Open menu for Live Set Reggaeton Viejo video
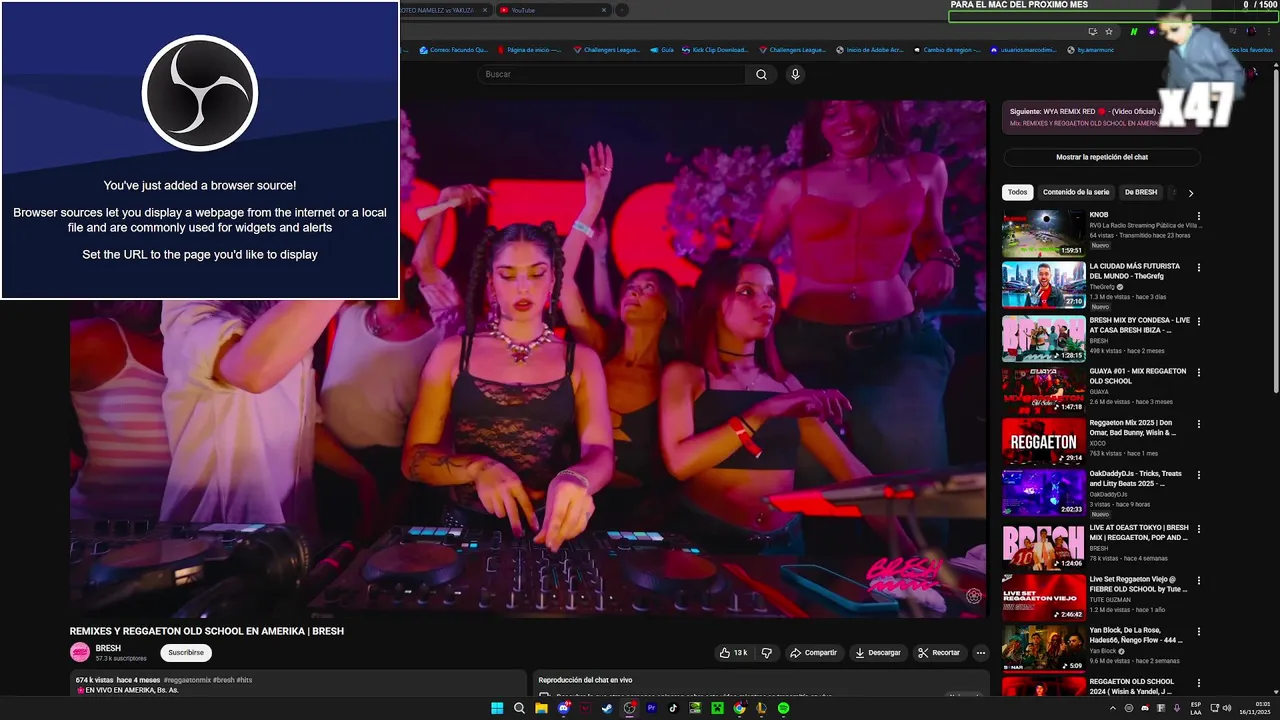 point(1199,581)
